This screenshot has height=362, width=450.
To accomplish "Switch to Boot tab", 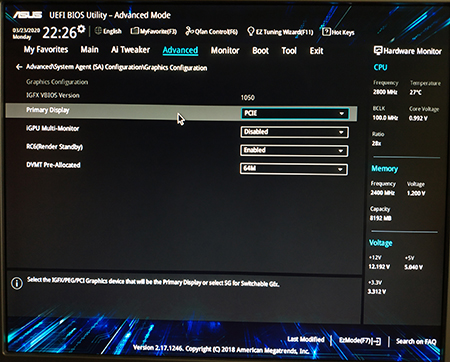I will click(260, 51).
